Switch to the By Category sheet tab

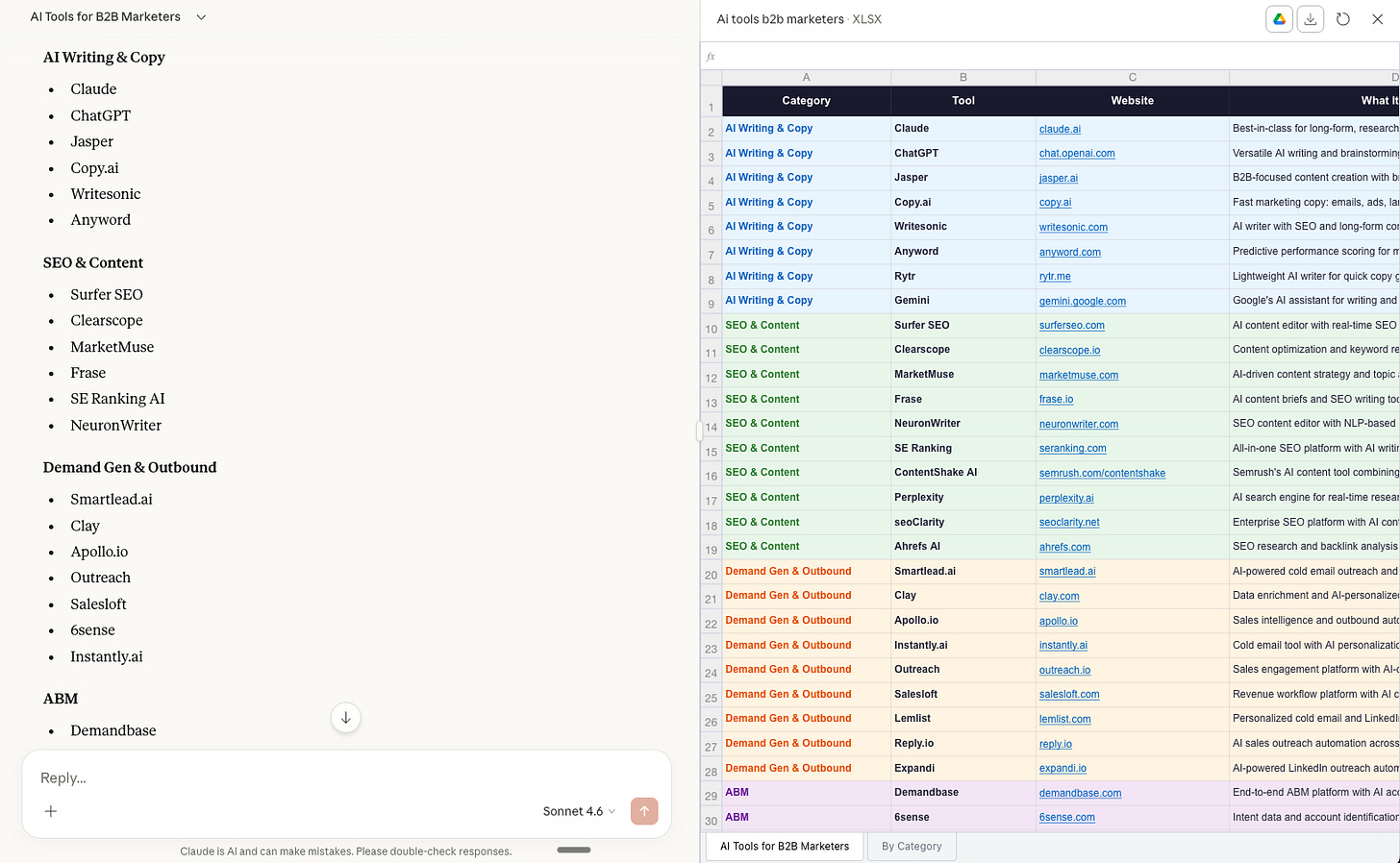tap(912, 847)
